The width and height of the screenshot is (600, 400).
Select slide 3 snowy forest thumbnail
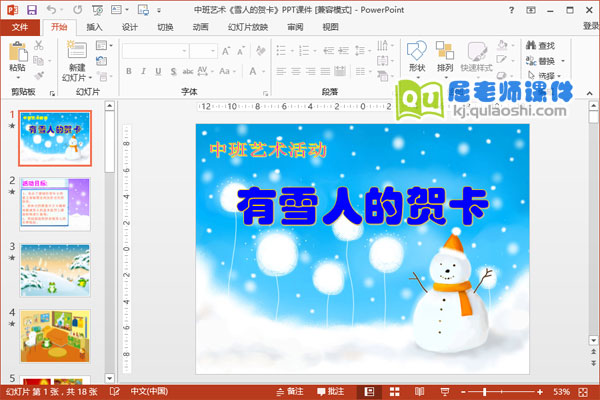click(55, 270)
